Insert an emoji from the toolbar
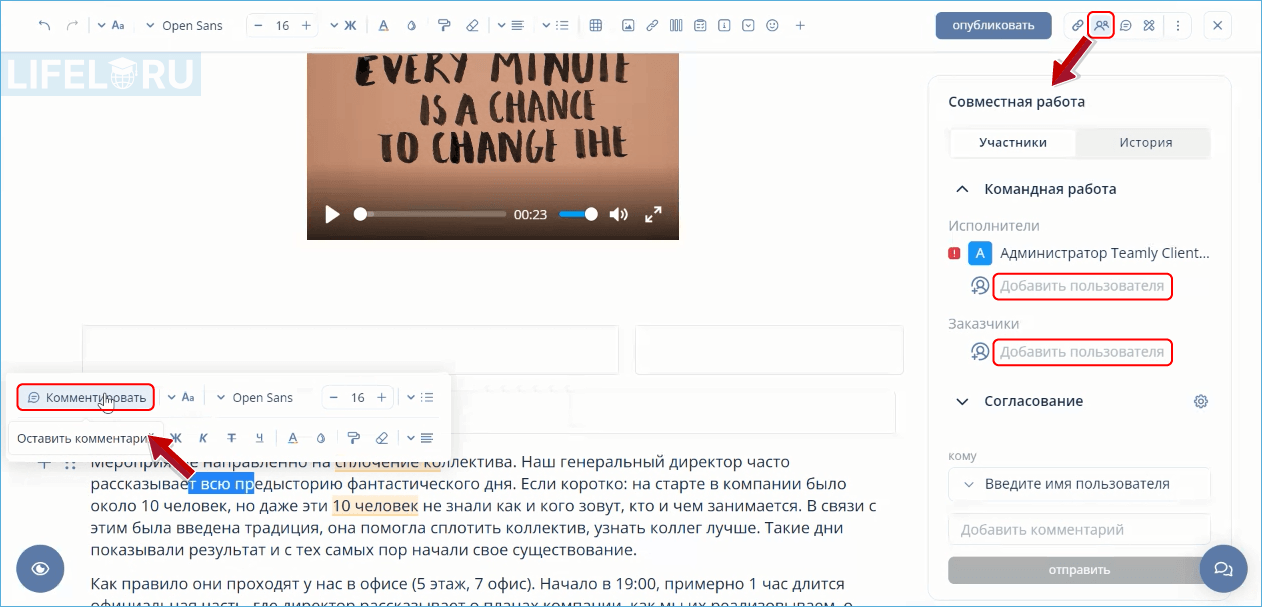This screenshot has width=1262, height=607. [772, 25]
